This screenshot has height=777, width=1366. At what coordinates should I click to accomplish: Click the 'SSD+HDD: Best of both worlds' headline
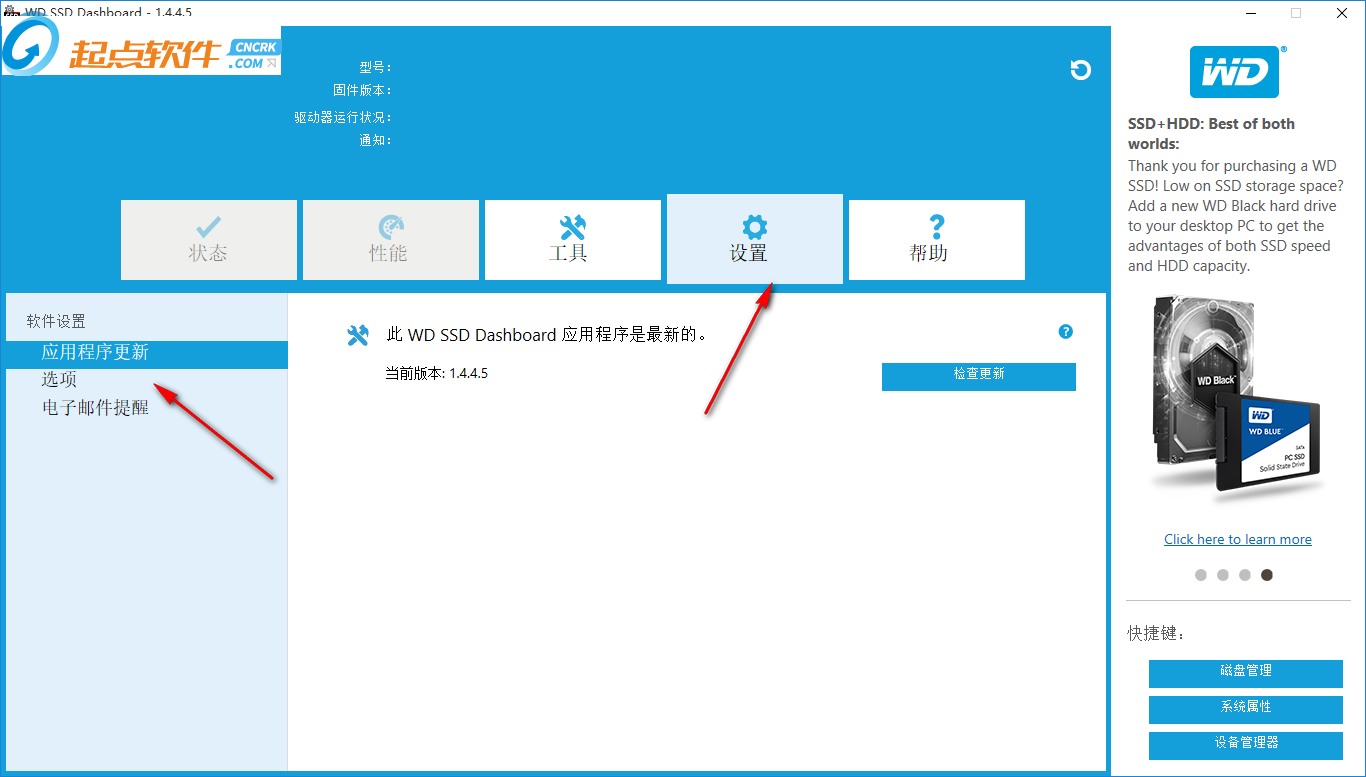(1211, 134)
